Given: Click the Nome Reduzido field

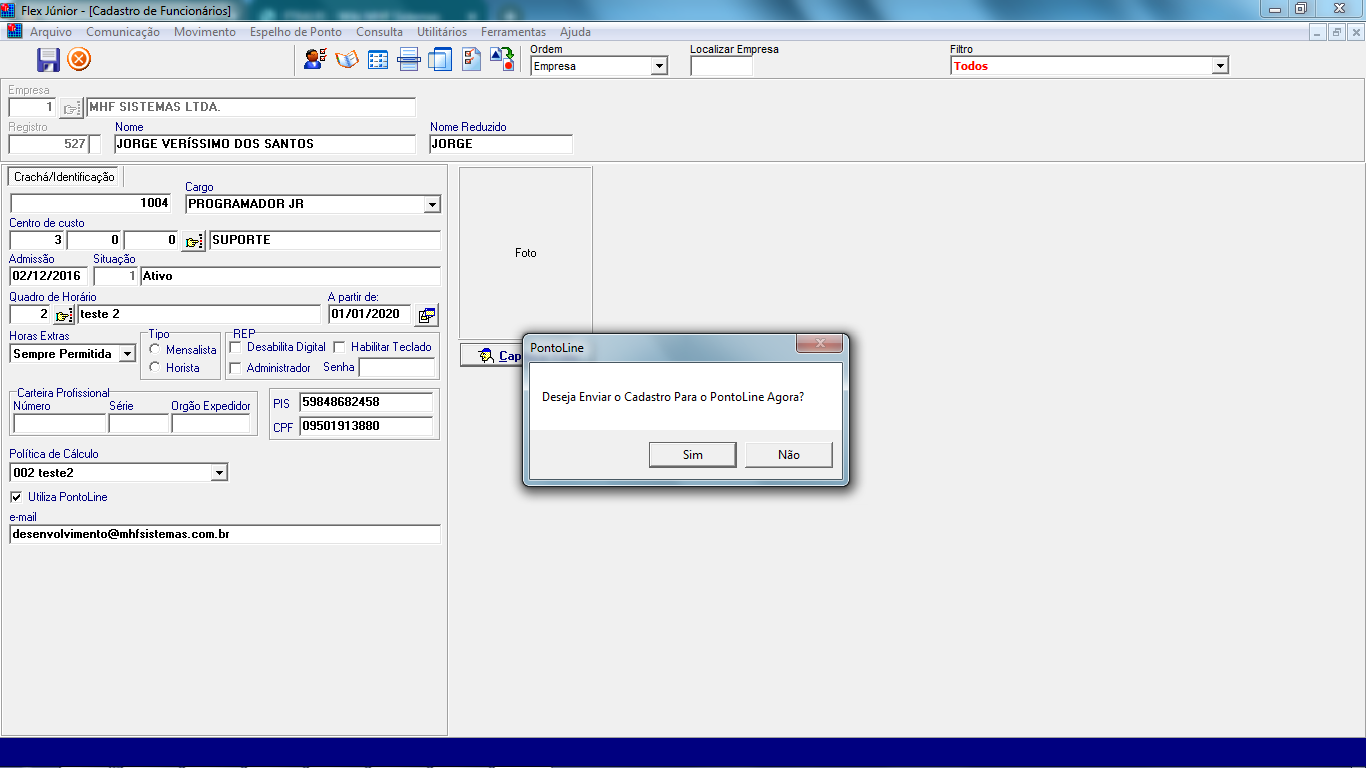Looking at the screenshot, I should (501, 144).
